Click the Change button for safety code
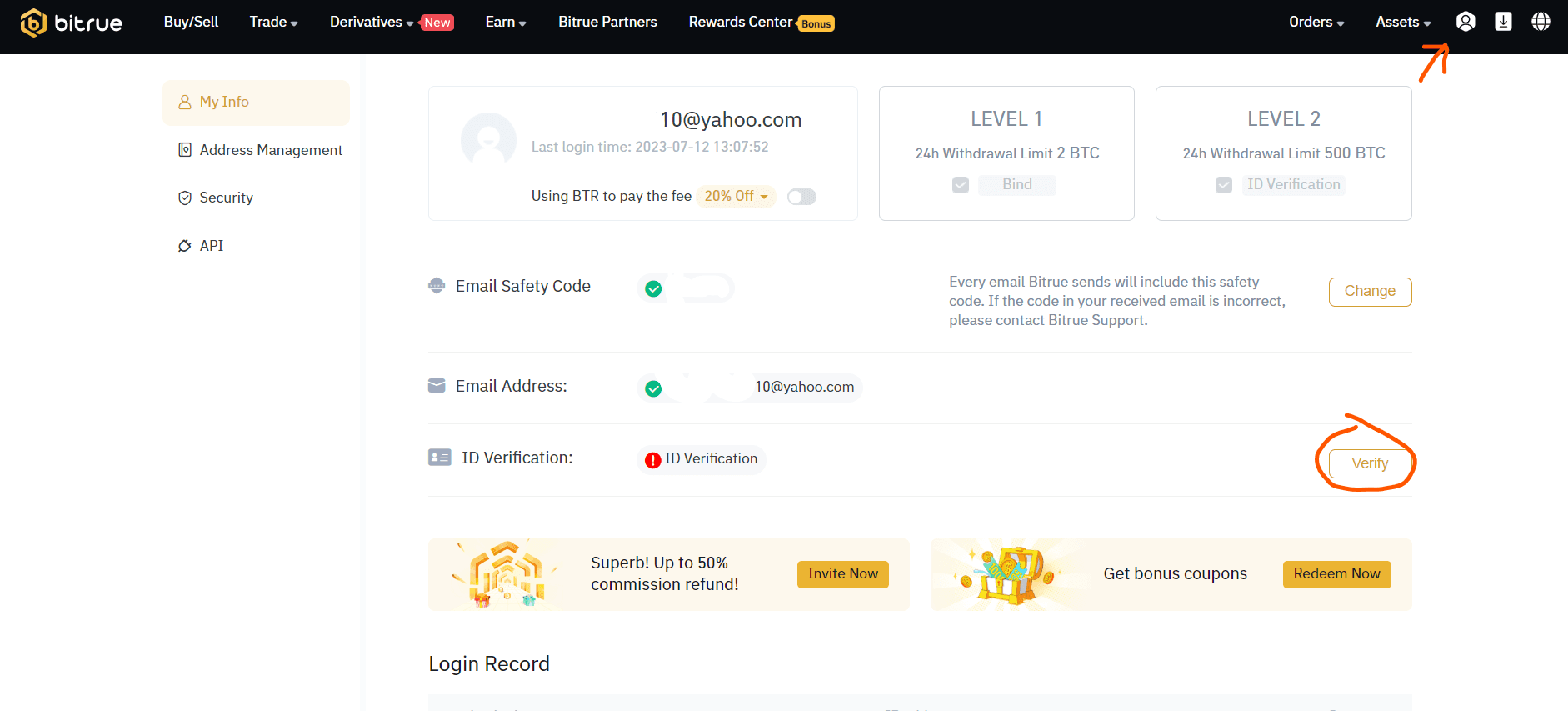Viewport: 1568px width, 711px height. [1370, 292]
